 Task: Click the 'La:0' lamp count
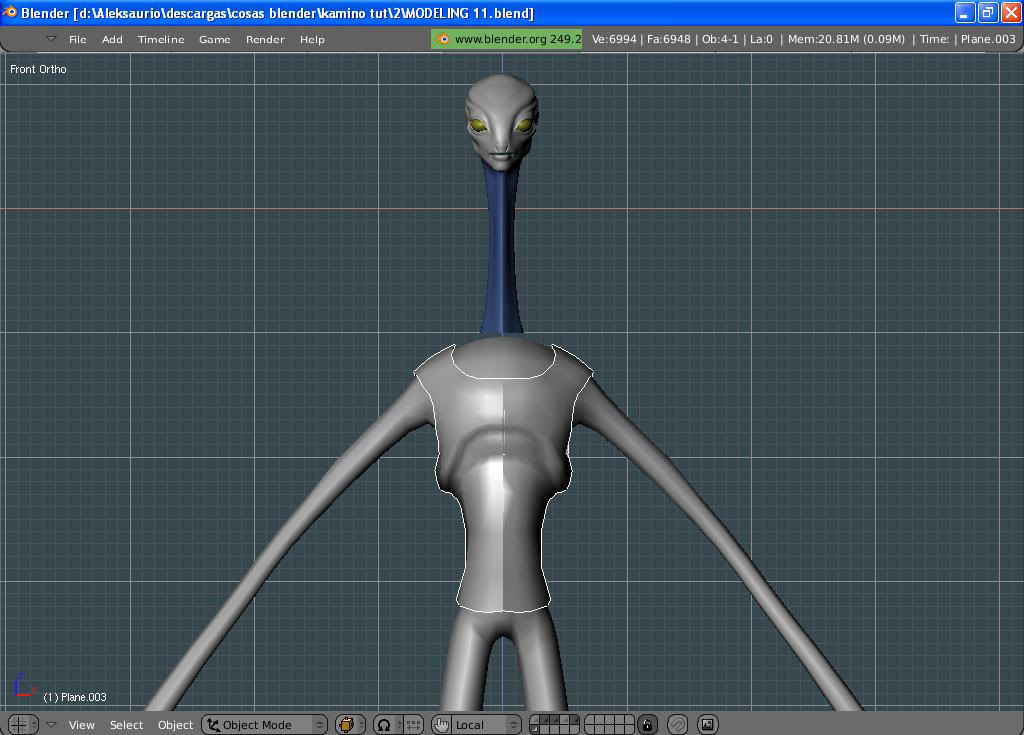[x=761, y=39]
